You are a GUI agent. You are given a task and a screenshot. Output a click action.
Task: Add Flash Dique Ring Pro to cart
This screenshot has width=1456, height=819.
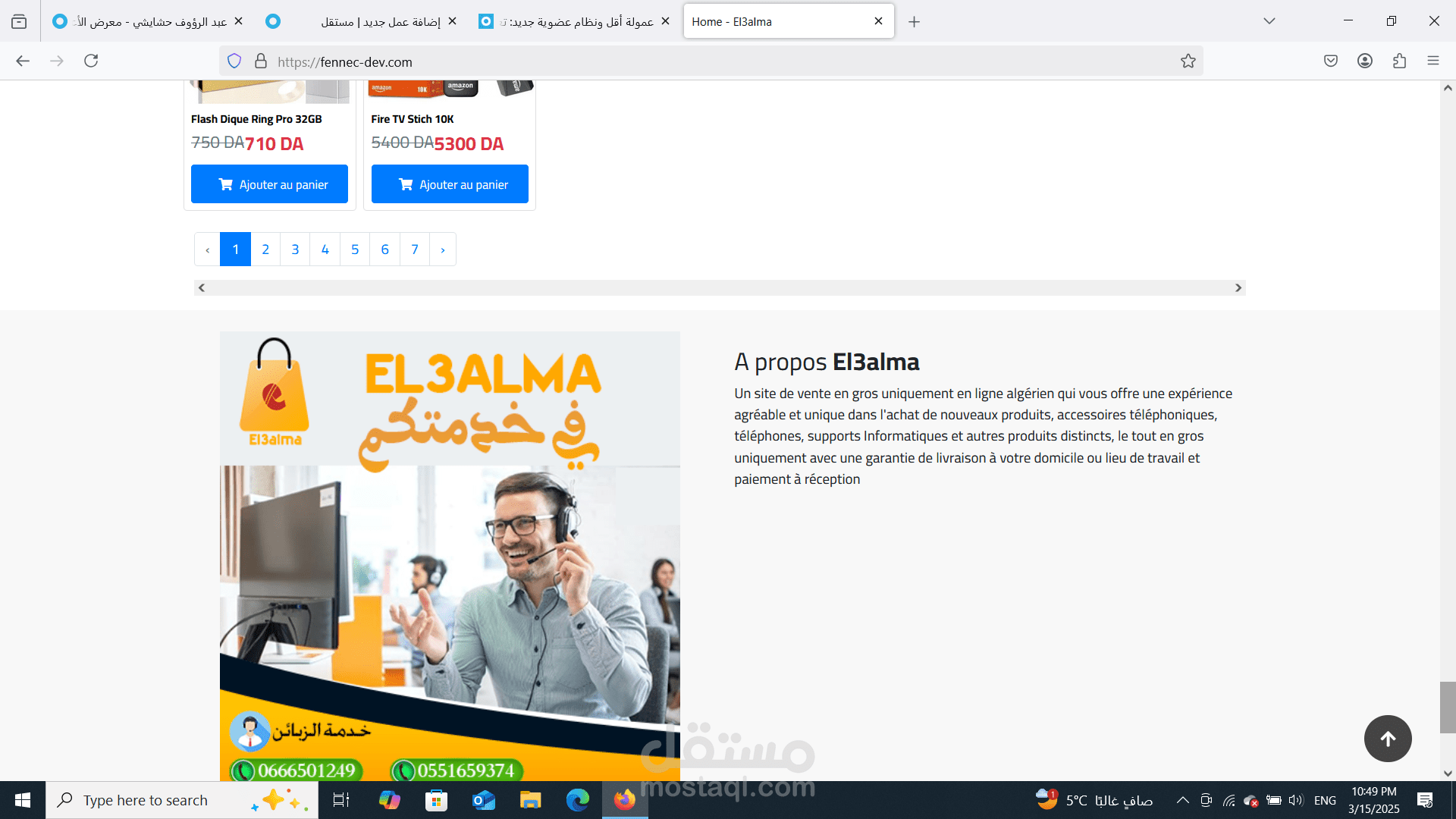269,184
